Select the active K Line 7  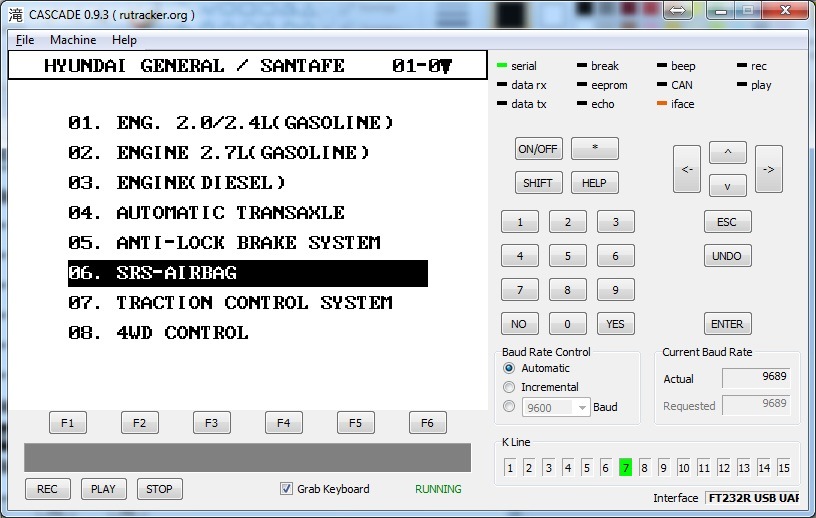tap(626, 468)
